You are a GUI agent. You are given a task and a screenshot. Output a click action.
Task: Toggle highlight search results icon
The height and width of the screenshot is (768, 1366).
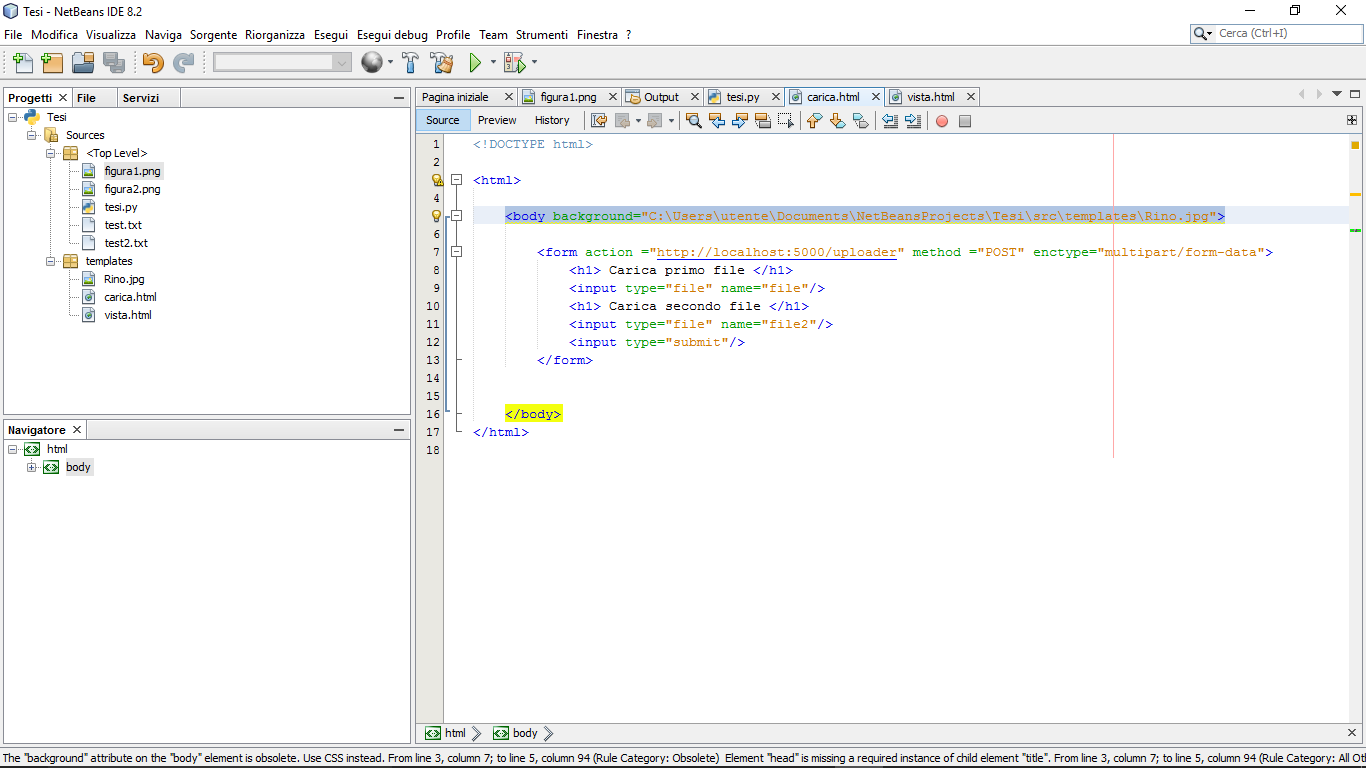[x=762, y=121]
